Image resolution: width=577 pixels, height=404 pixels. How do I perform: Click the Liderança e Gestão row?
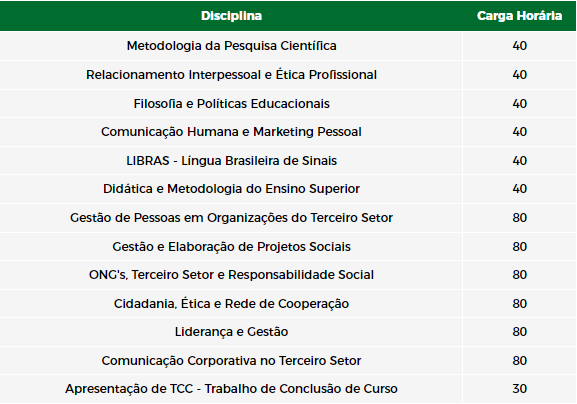(x=288, y=332)
